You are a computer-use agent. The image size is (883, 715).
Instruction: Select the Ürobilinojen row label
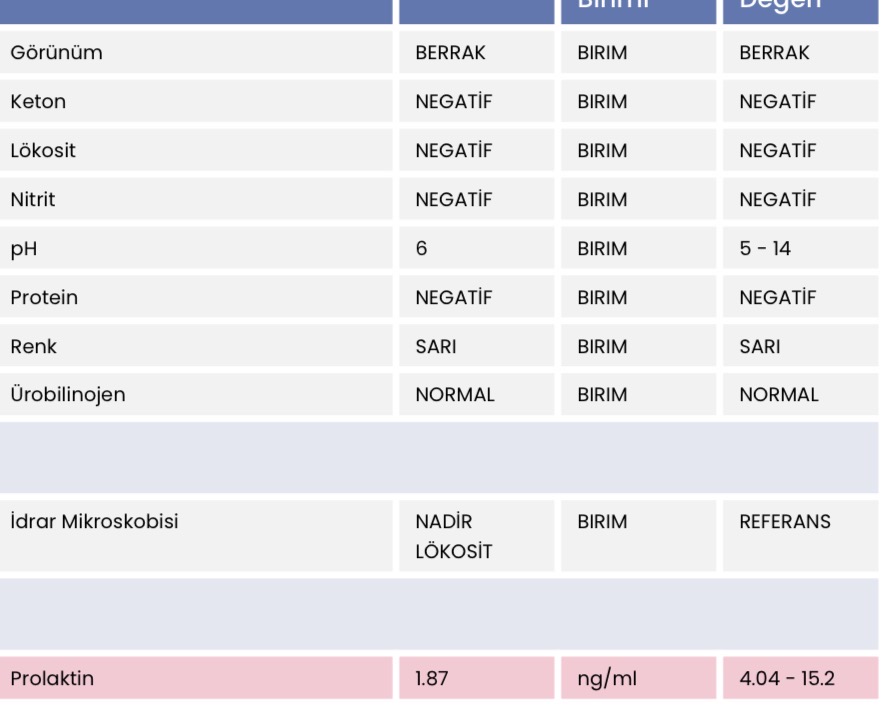click(68, 395)
